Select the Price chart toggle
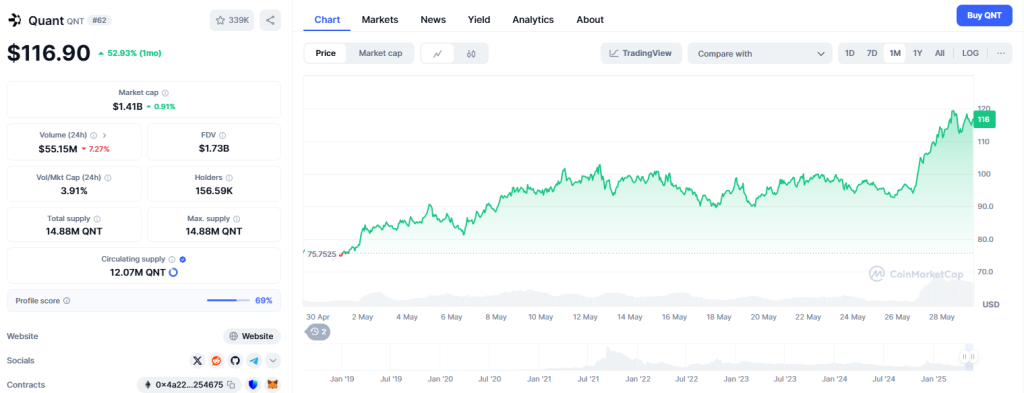 (x=326, y=54)
